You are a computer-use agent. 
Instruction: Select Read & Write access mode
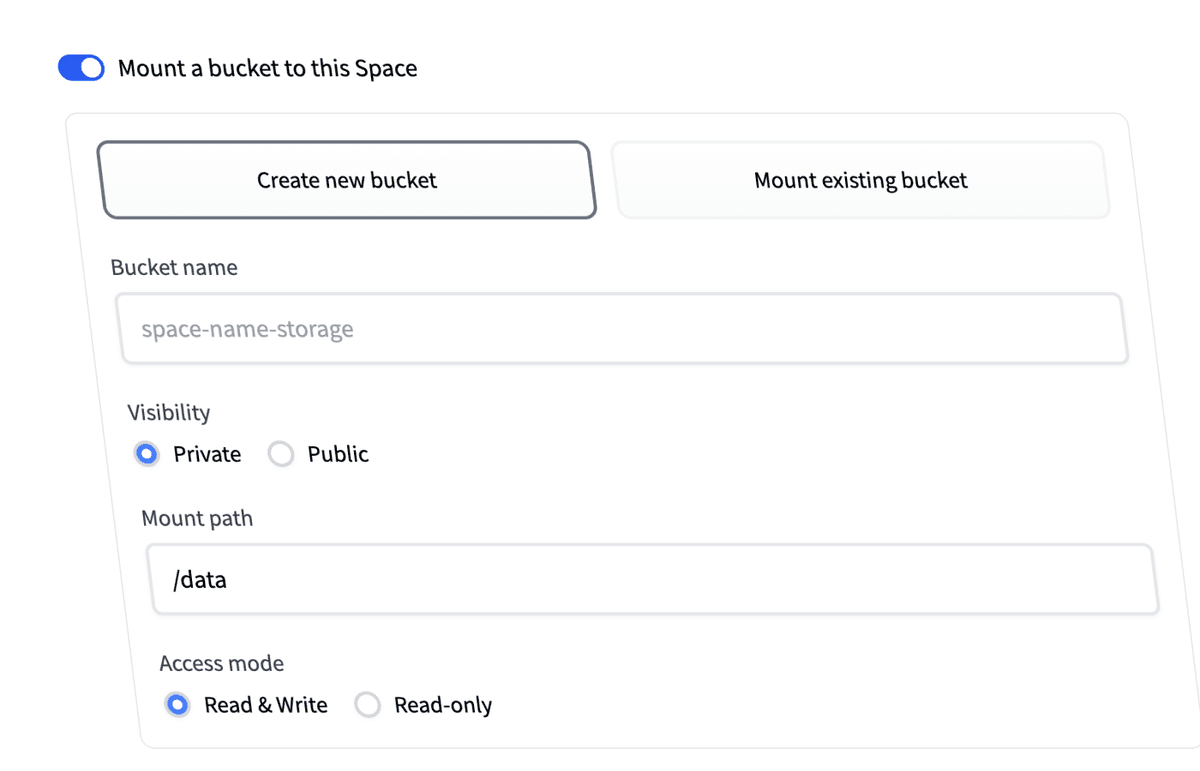177,705
